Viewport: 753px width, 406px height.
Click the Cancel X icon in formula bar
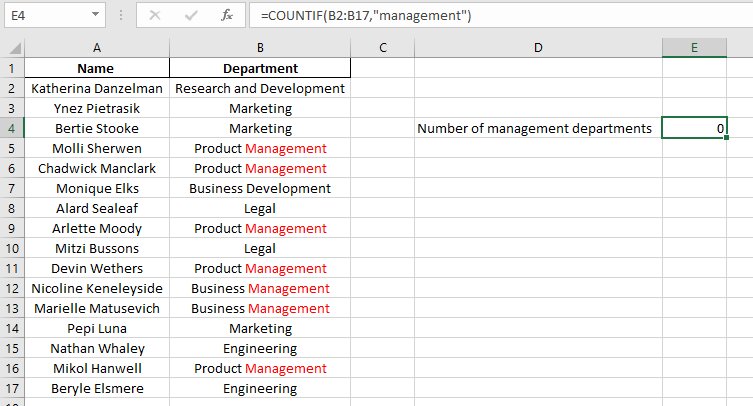tap(155, 15)
